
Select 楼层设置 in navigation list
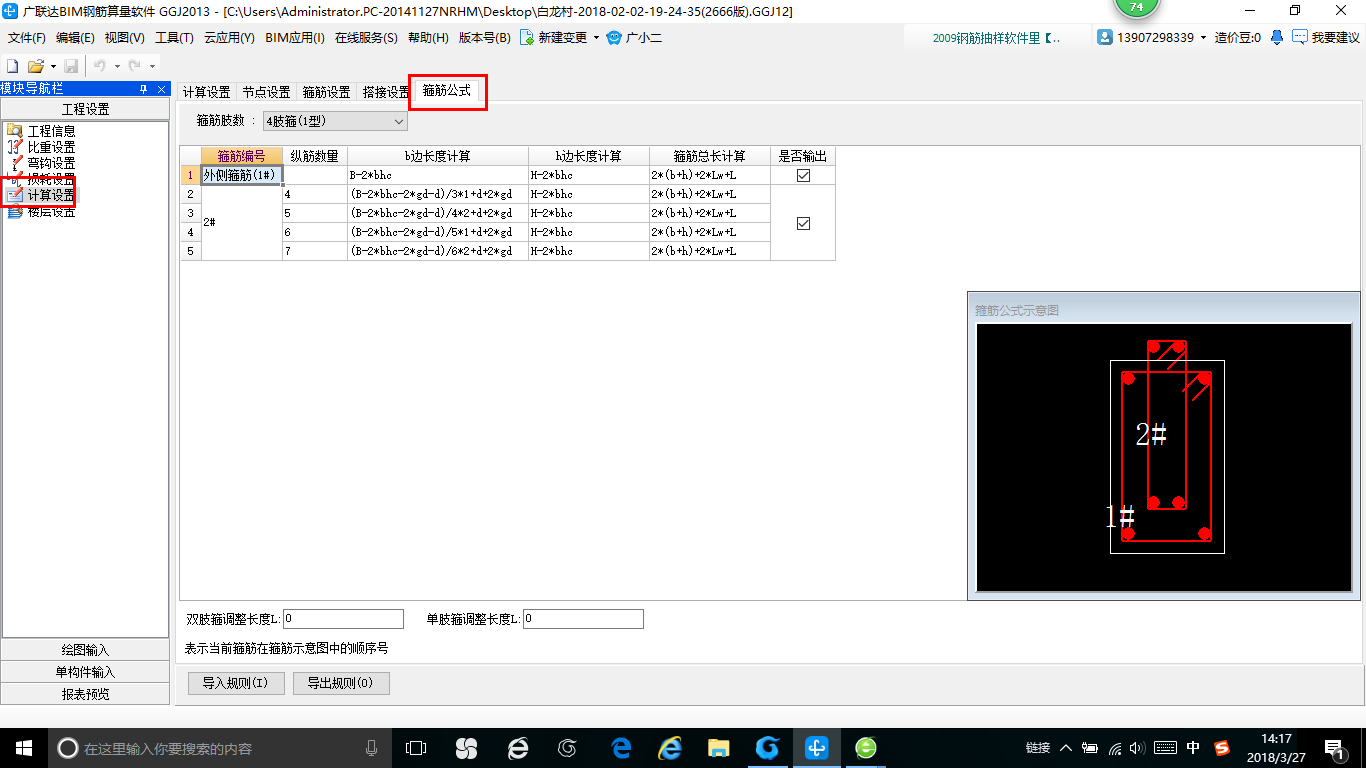pyautogui.click(x=51, y=211)
